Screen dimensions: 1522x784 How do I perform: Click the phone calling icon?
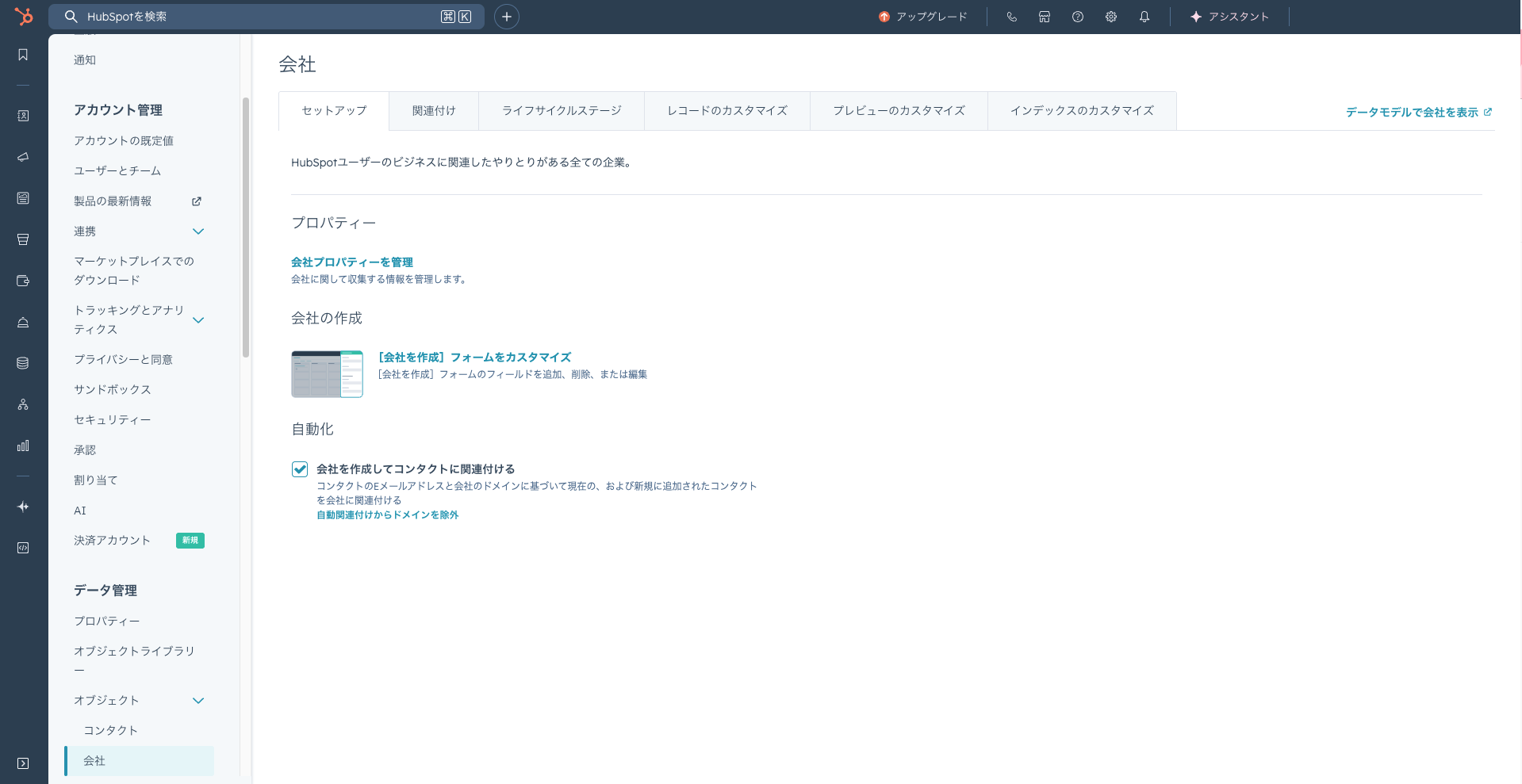(1011, 17)
